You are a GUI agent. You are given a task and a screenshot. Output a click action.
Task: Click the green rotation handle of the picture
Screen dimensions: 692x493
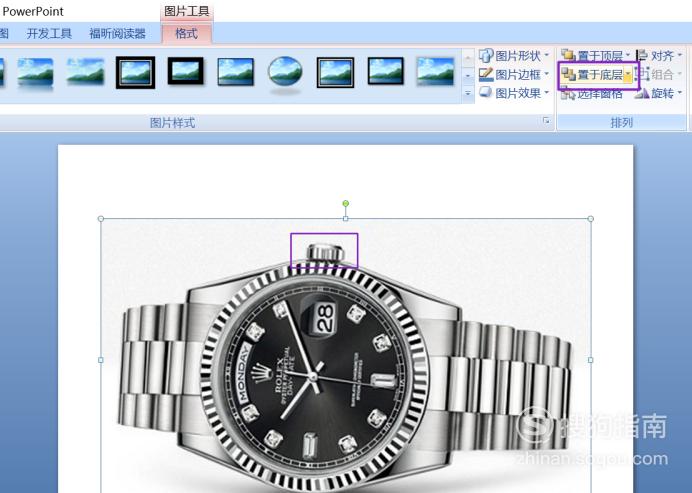pos(346,203)
